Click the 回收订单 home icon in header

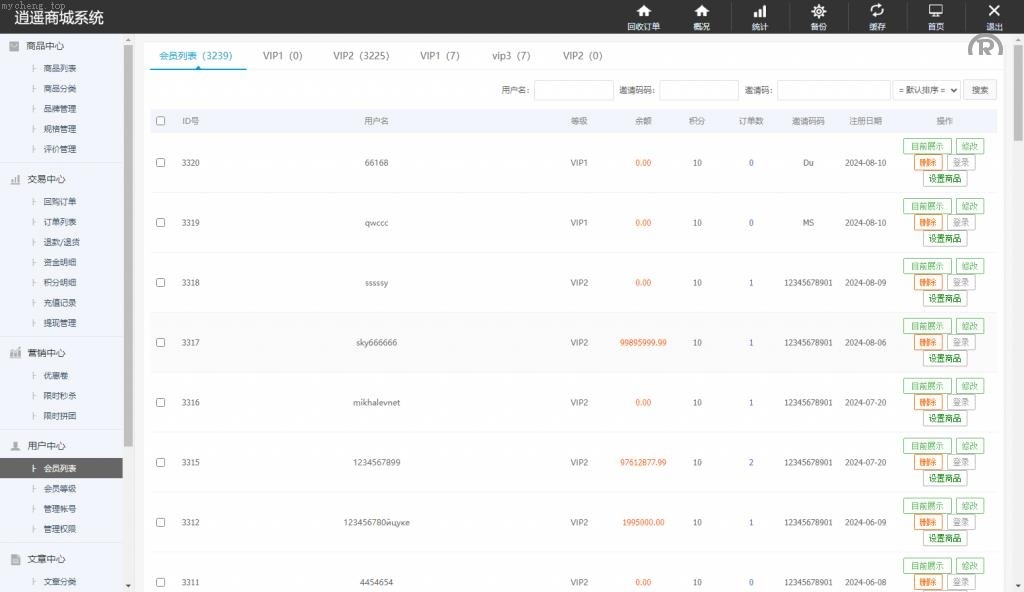pos(643,12)
